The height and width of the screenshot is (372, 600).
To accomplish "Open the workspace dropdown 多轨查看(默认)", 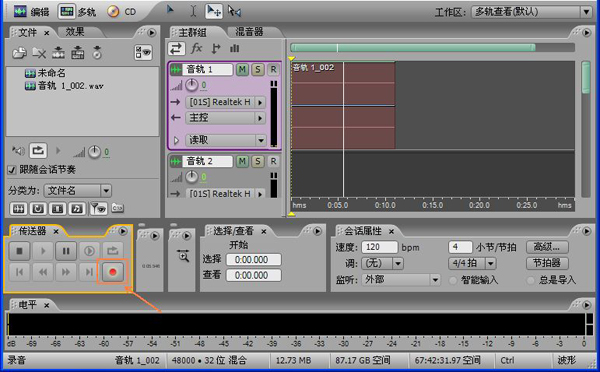I will (532, 12).
